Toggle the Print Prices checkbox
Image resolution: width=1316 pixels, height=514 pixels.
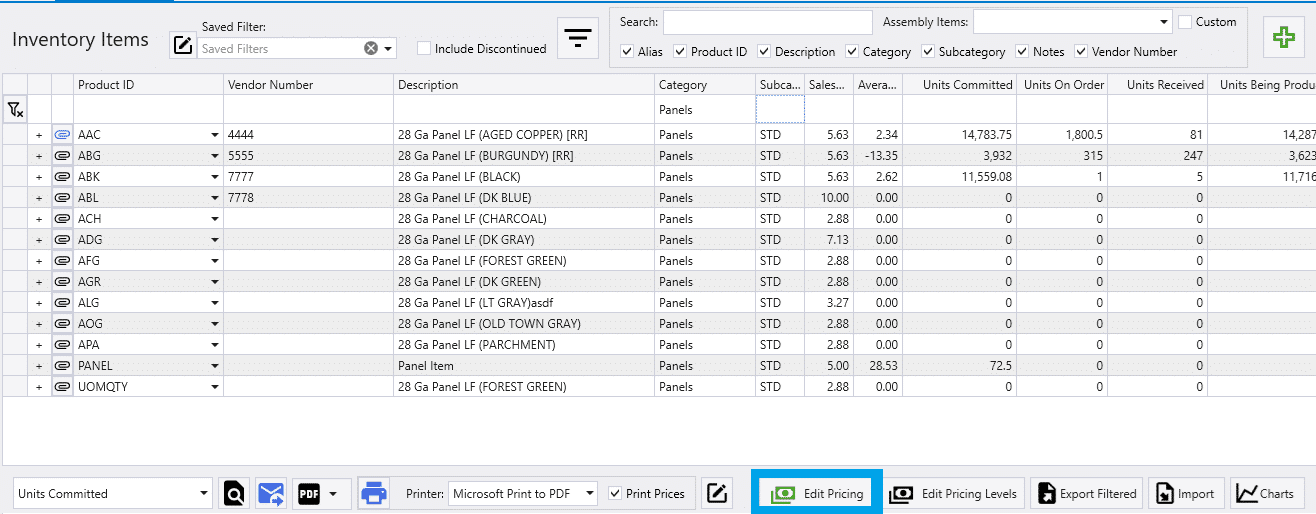615,493
